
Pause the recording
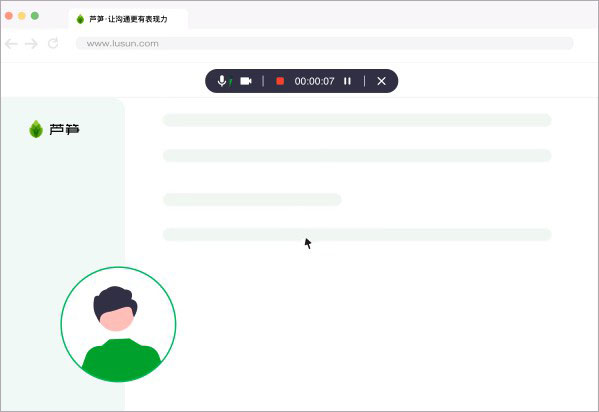point(347,81)
